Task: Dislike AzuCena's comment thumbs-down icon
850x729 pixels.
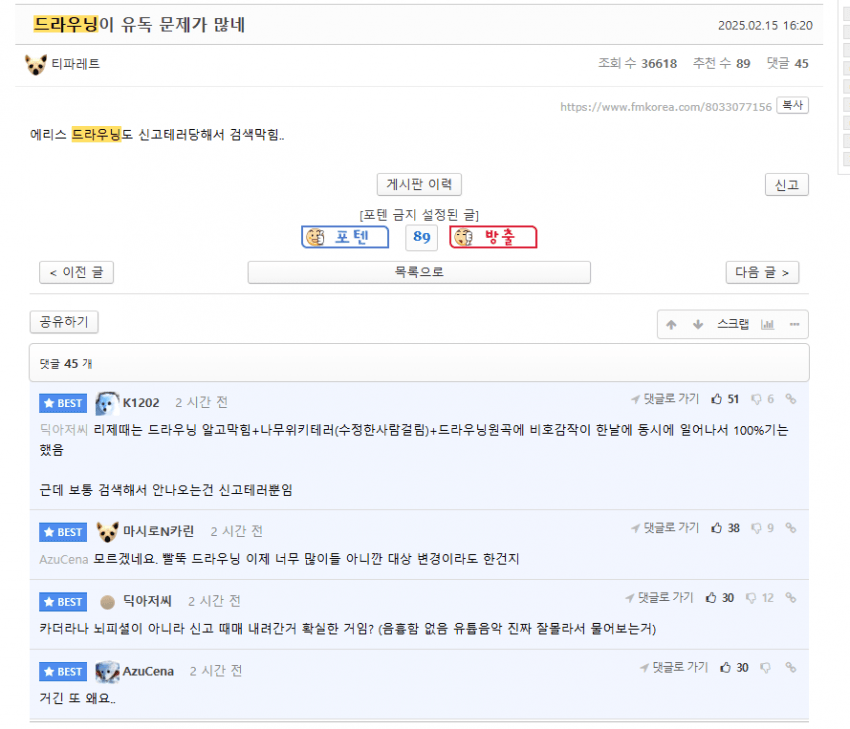Action: point(765,668)
